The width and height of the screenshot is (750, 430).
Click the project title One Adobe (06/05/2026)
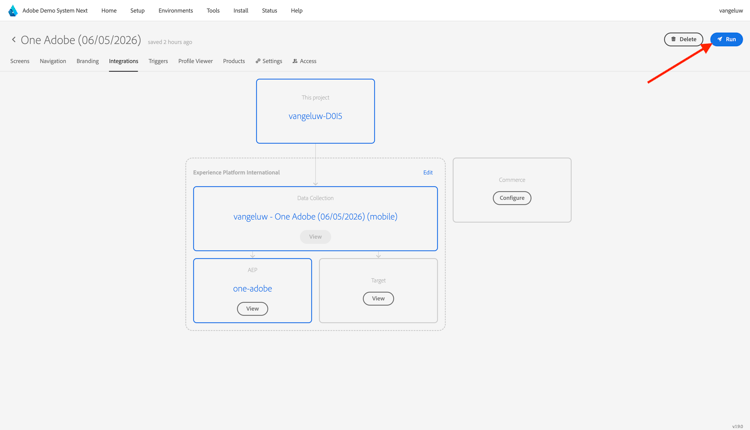[81, 40]
